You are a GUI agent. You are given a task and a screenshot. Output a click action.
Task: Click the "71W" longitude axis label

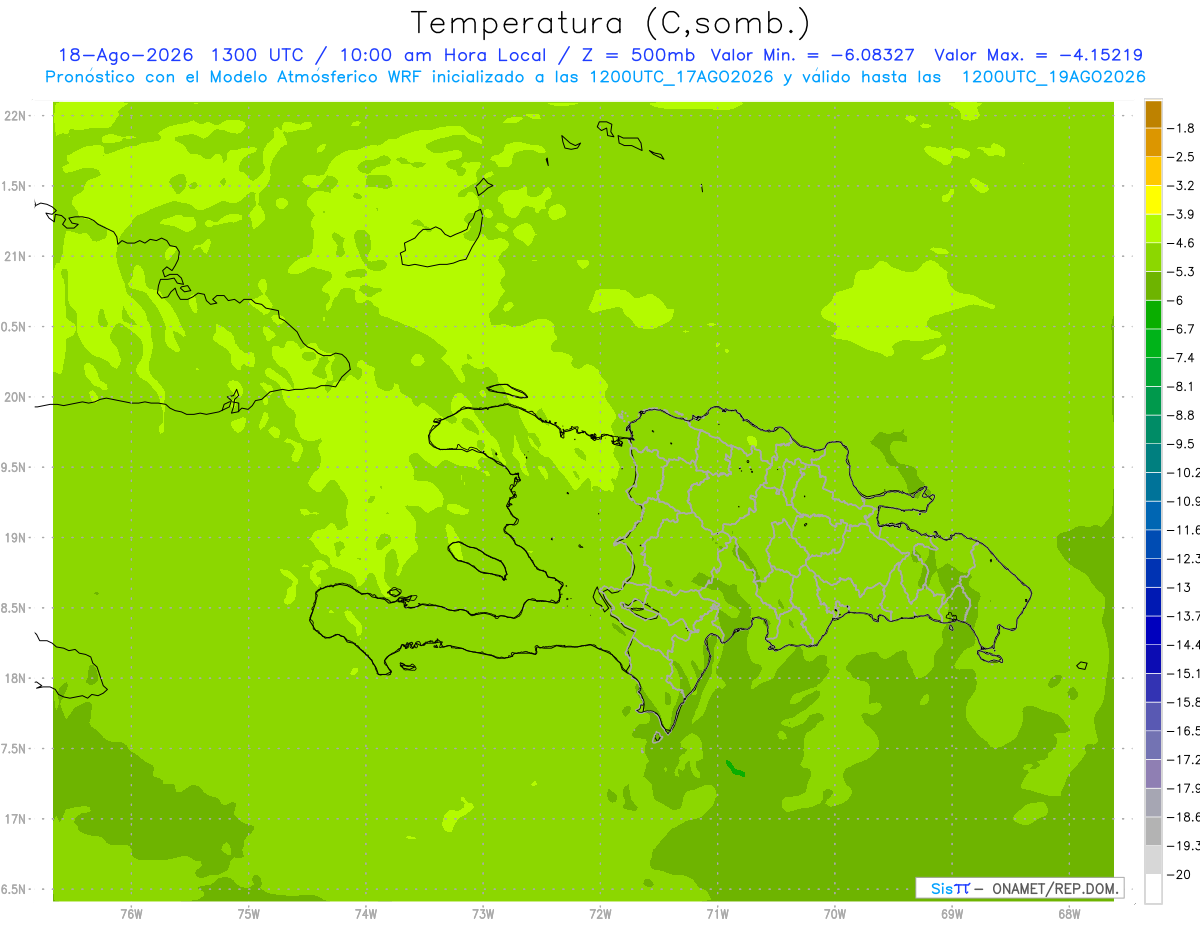[717, 914]
